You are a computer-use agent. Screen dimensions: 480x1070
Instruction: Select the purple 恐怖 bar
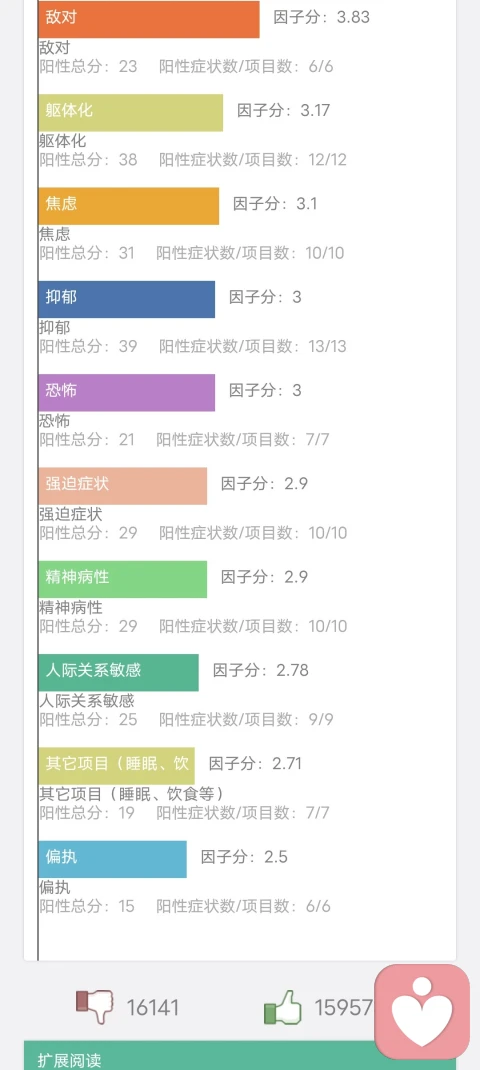pyautogui.click(x=126, y=392)
